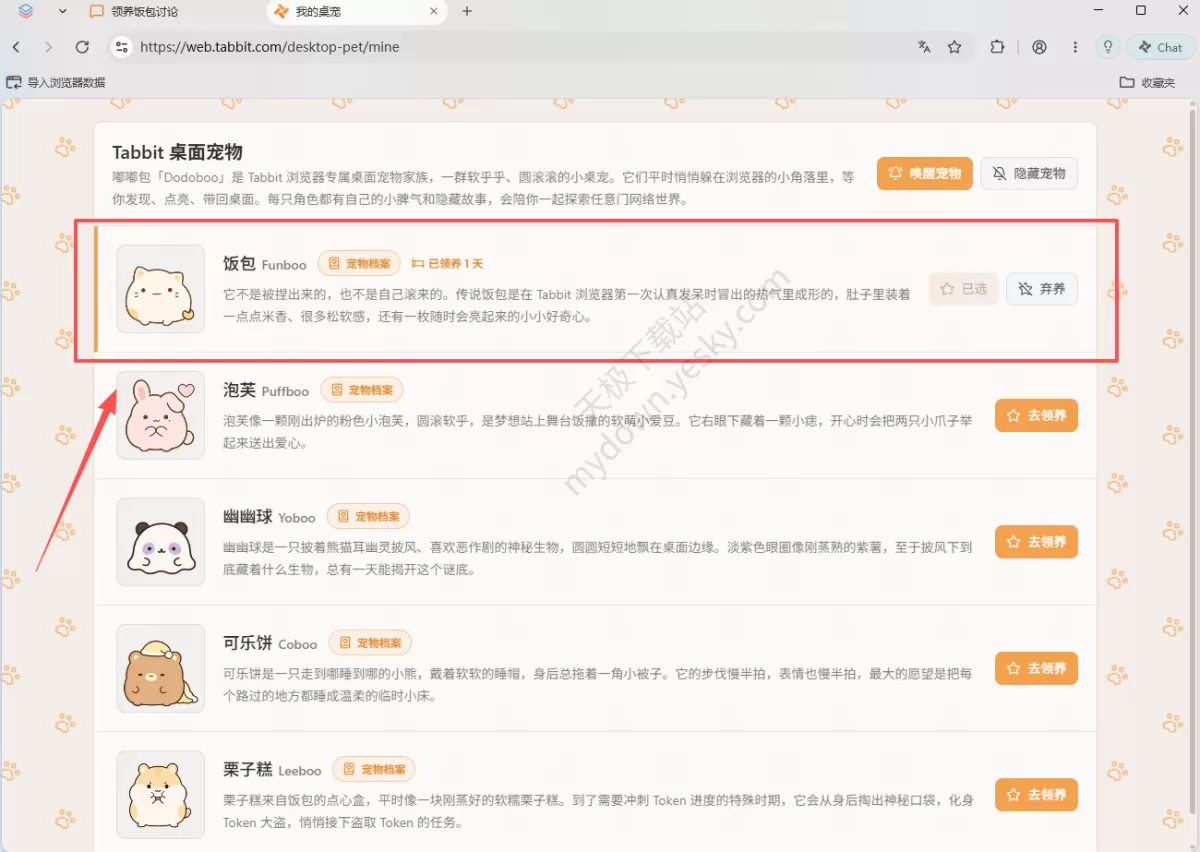This screenshot has height=852, width=1200.
Task: Open the extensions puzzle icon
Action: pyautogui.click(x=997, y=47)
